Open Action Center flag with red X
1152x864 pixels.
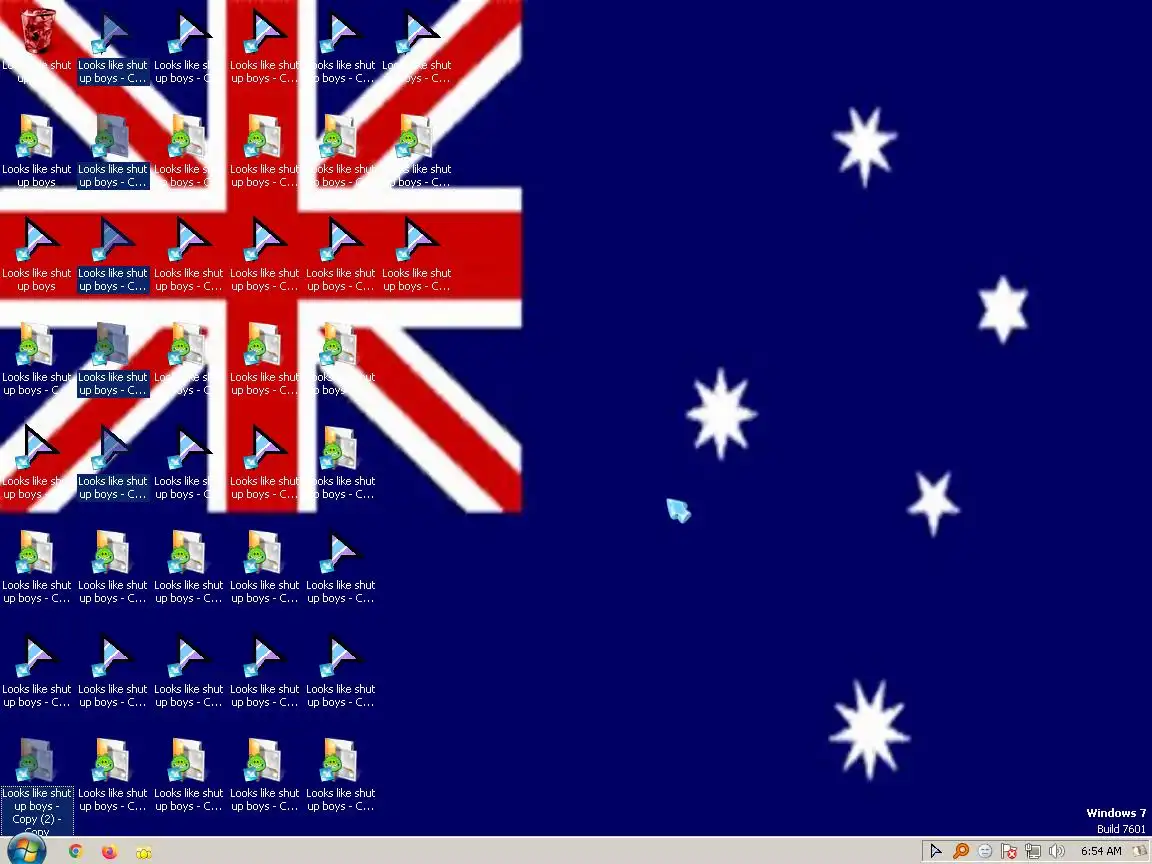coord(1009,852)
